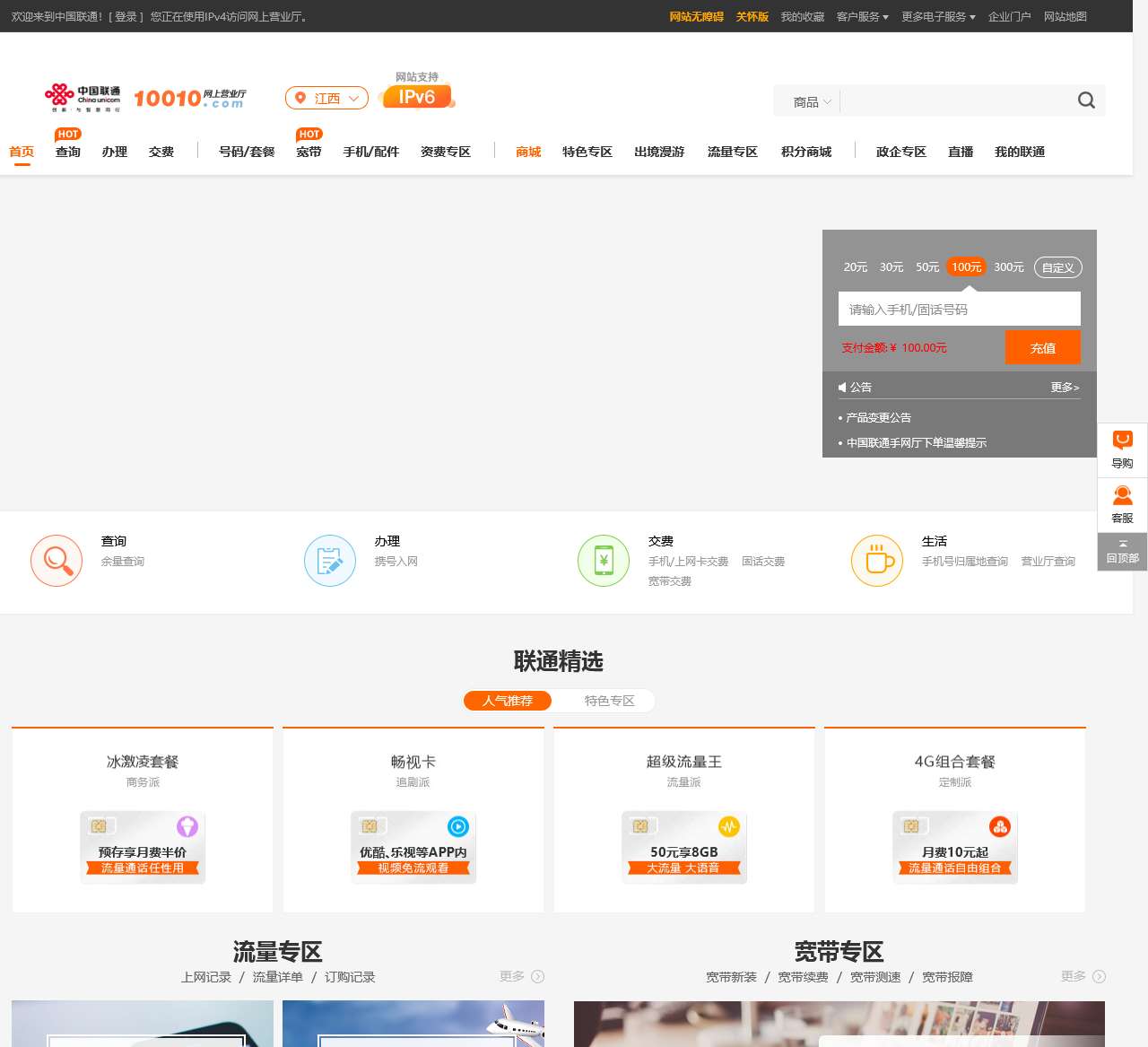Click the 4G组合套餐 SIM card image
The image size is (1148, 1047).
[955, 847]
